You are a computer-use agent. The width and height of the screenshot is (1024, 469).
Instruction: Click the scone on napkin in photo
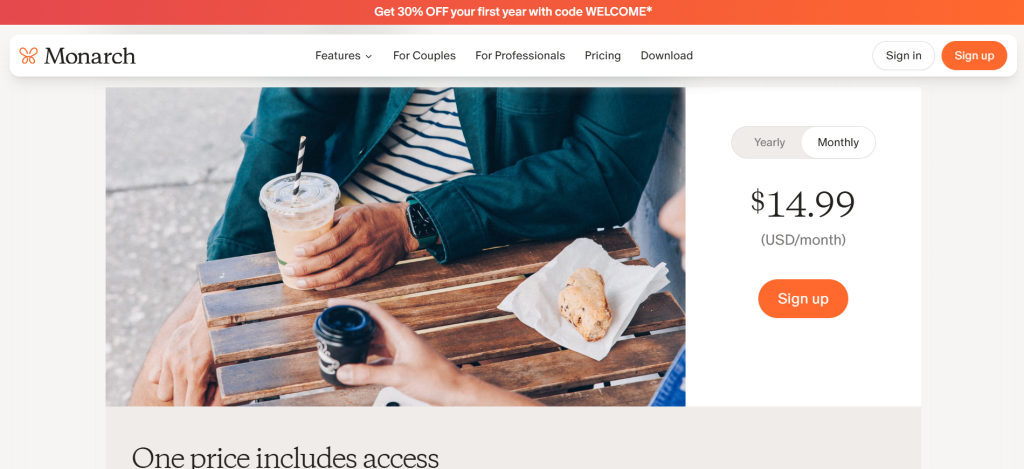[x=585, y=304]
